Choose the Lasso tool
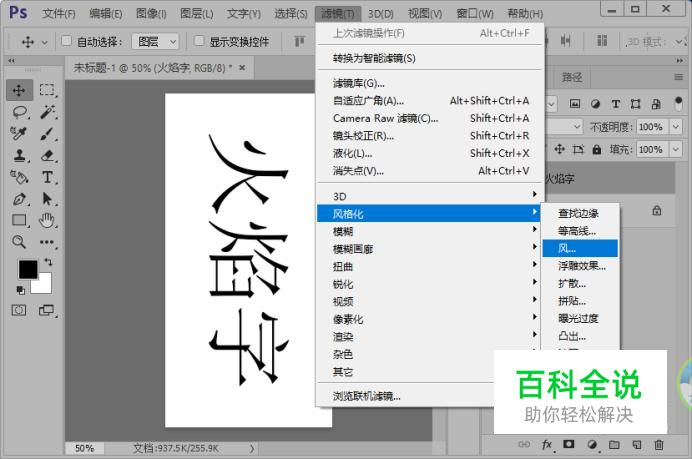This screenshot has height=459, width=692. point(19,112)
